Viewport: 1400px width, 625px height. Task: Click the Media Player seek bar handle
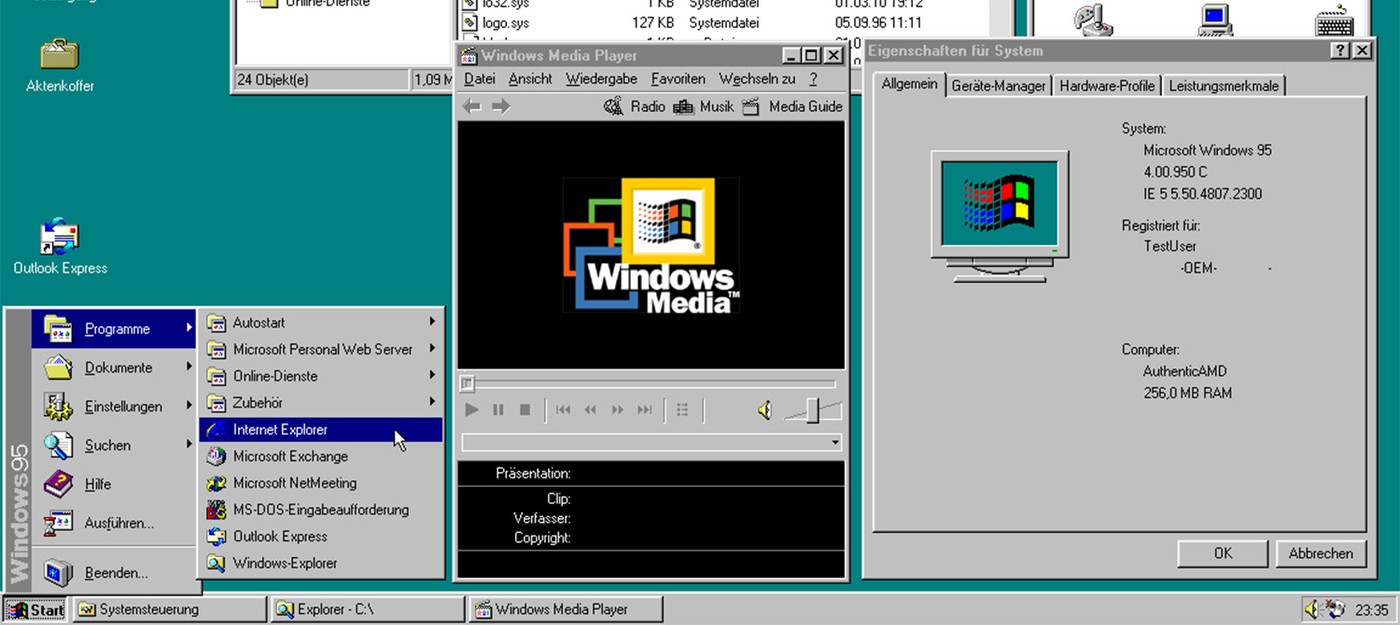(467, 384)
